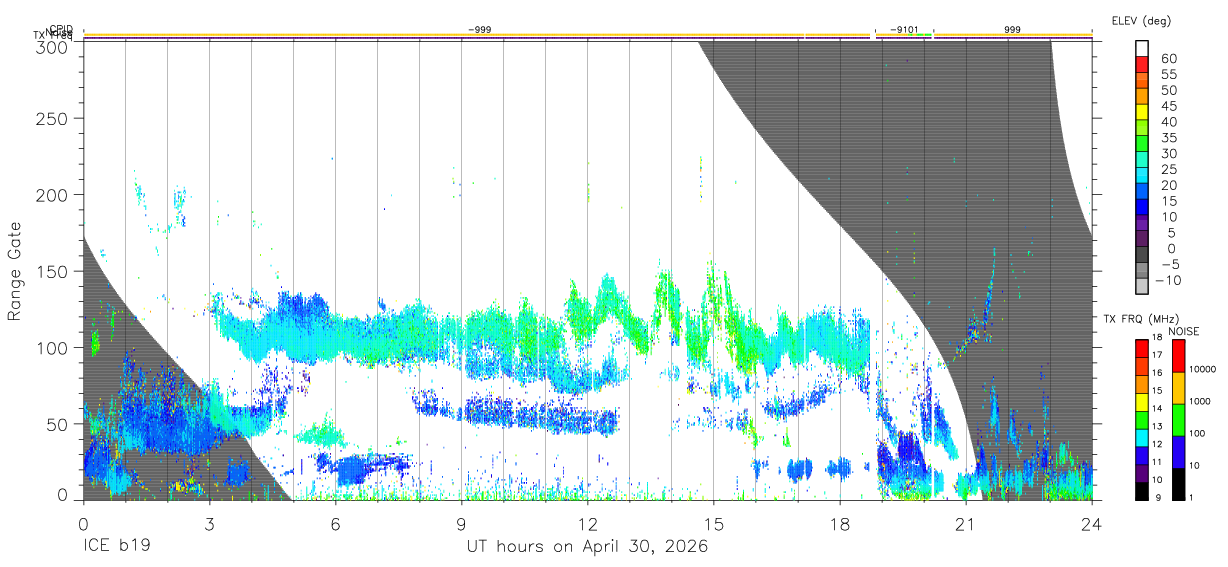Image resolution: width=1228 pixels, height=567 pixels.
Task: Click the '13' label on TX FRQ scale
Action: pos(1156,426)
